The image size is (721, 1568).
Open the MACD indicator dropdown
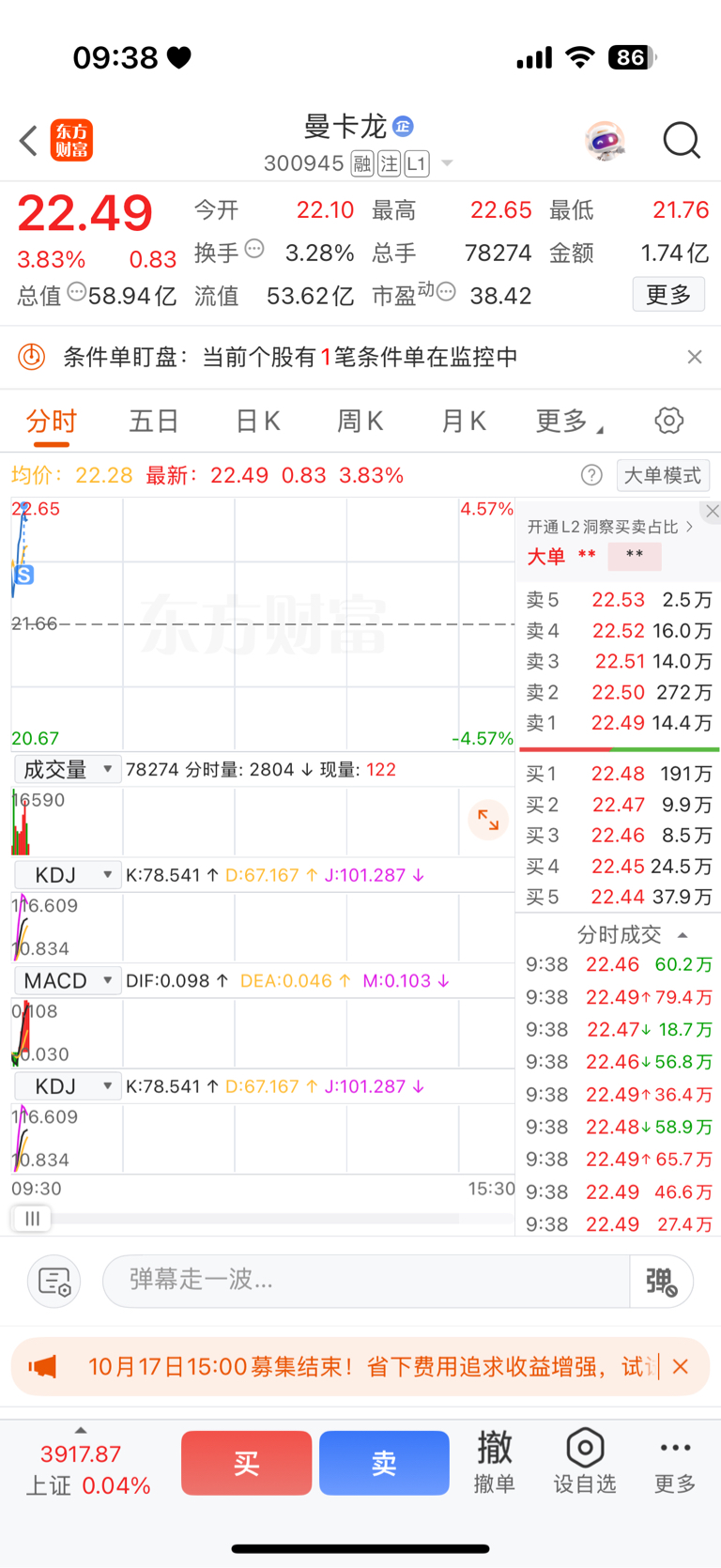click(x=68, y=980)
